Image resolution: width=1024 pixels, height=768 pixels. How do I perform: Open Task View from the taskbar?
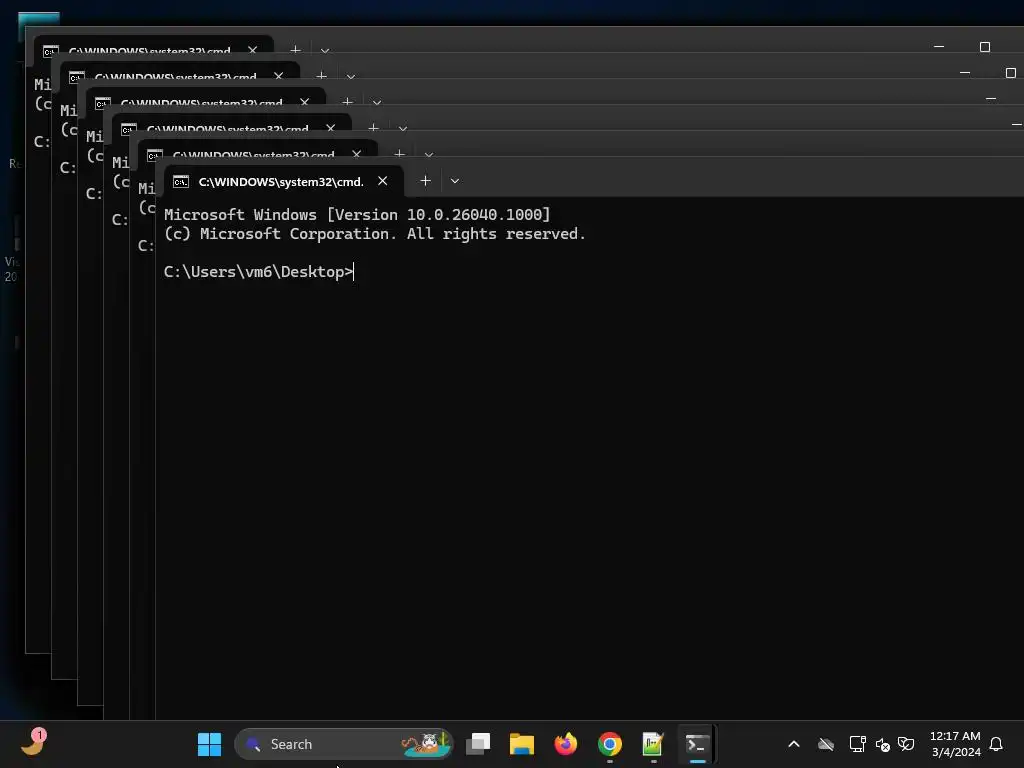tap(478, 744)
